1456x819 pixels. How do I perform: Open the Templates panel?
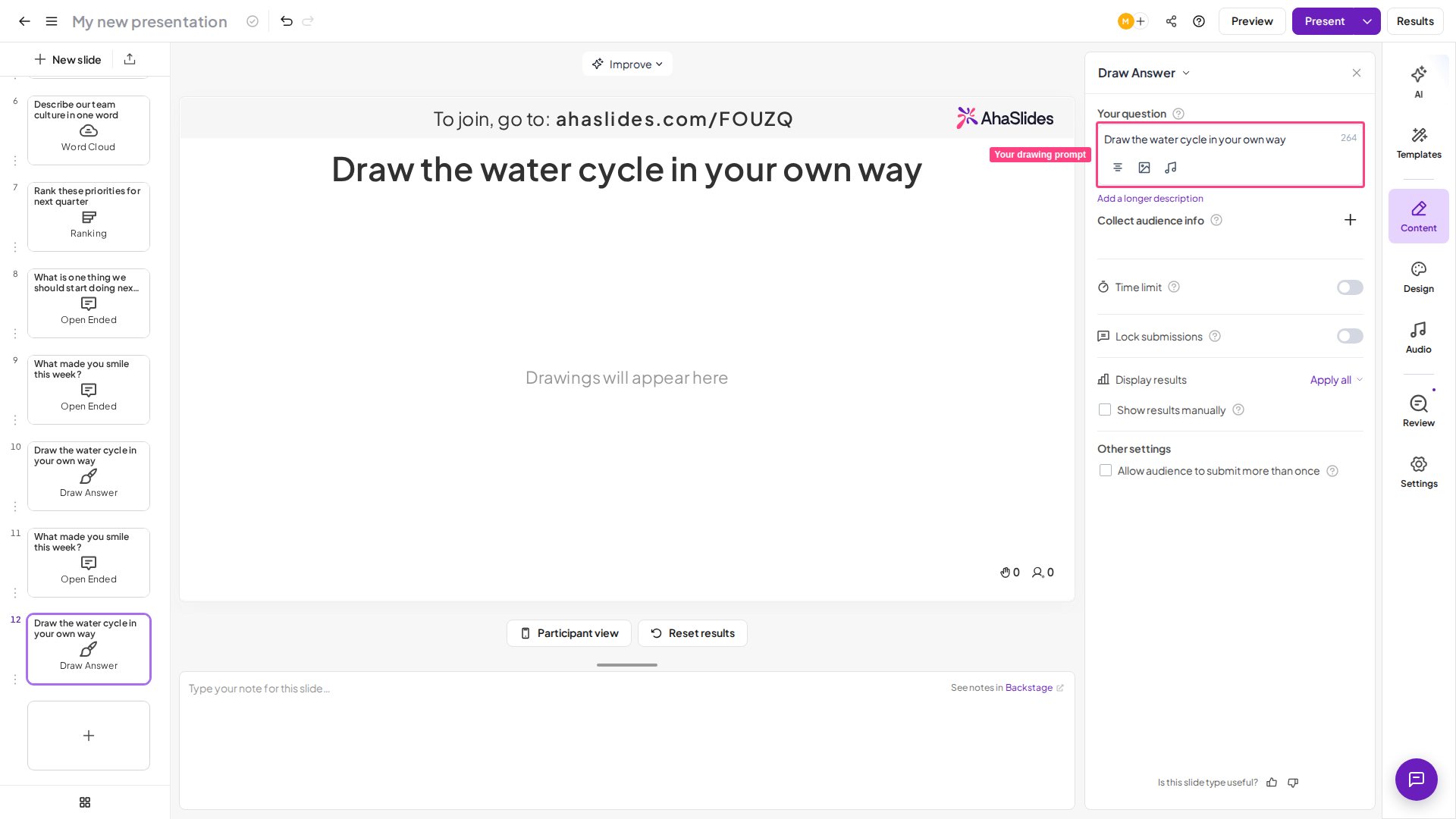[x=1419, y=143]
